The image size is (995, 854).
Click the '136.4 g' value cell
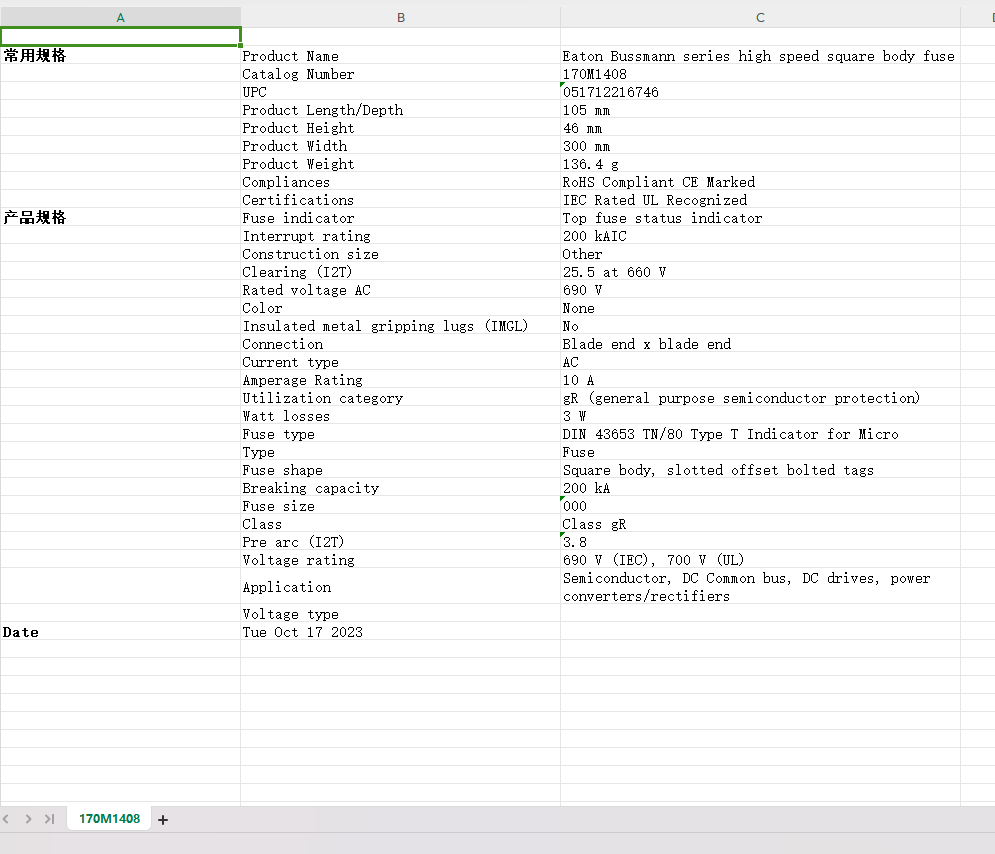point(760,164)
